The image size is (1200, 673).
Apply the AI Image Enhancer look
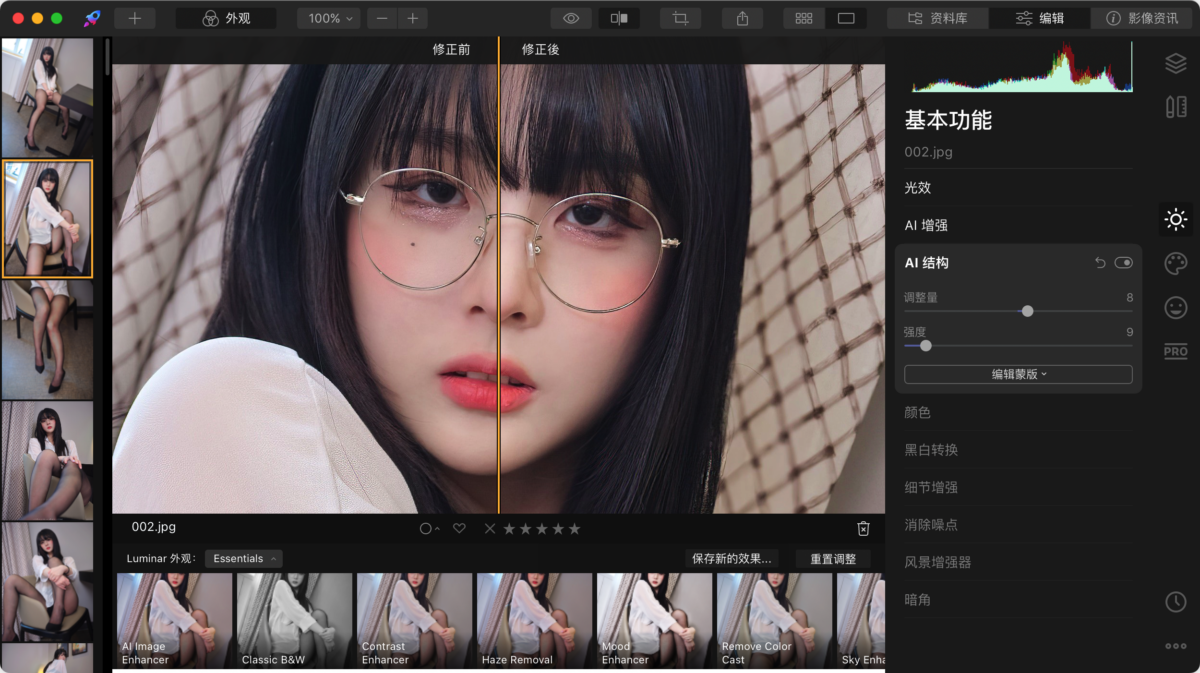tap(174, 620)
